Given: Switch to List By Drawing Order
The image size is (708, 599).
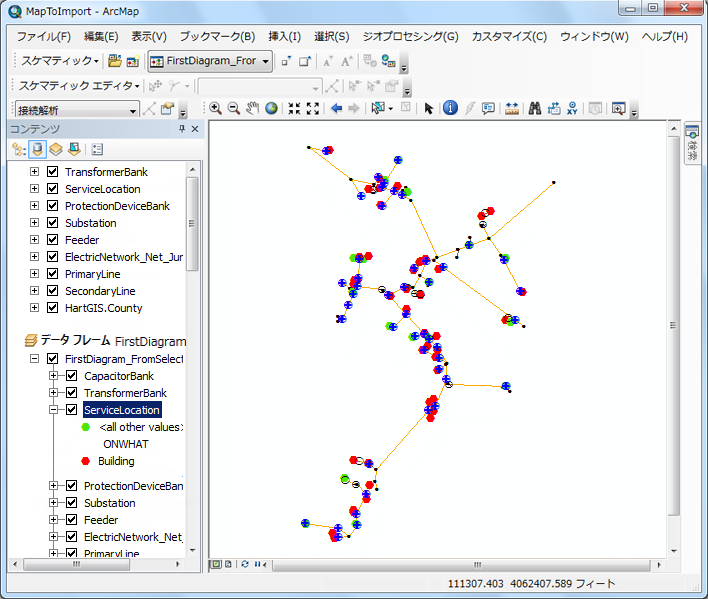Looking at the screenshot, I should 19,149.
